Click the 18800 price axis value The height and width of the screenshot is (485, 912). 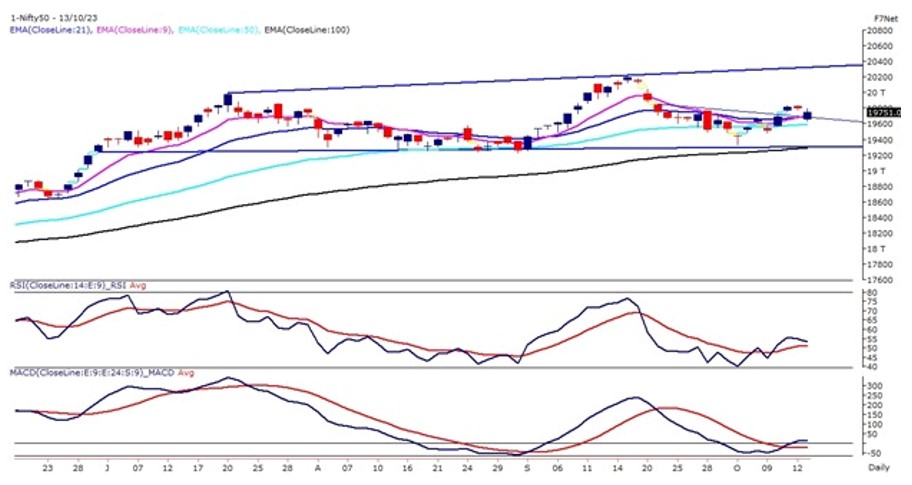click(x=881, y=187)
